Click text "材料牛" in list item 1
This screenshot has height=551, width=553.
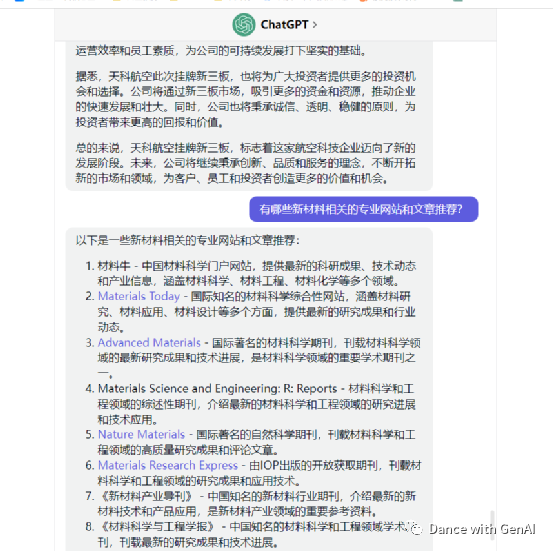(x=114, y=266)
